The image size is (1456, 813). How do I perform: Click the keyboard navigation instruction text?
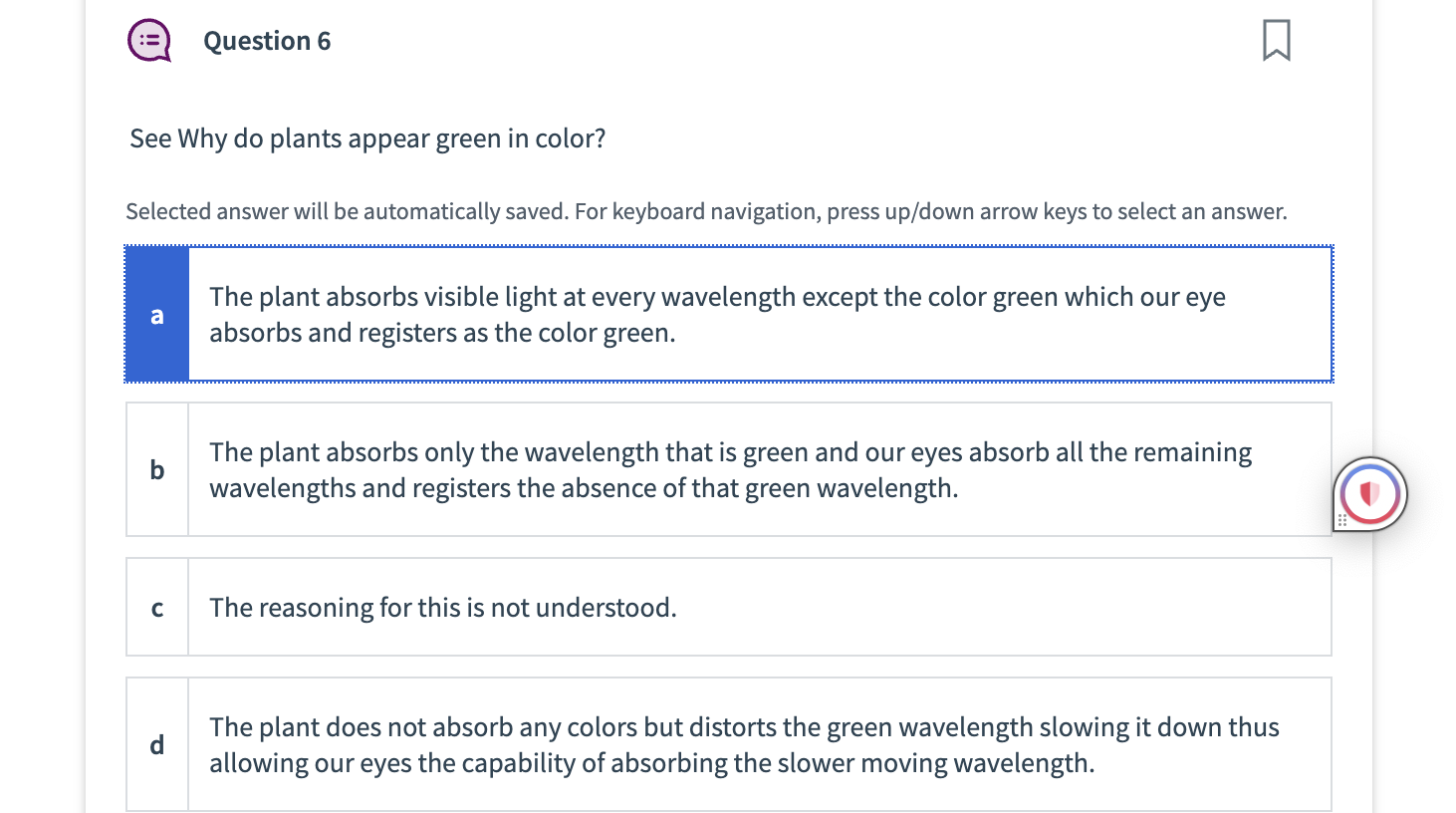705,211
